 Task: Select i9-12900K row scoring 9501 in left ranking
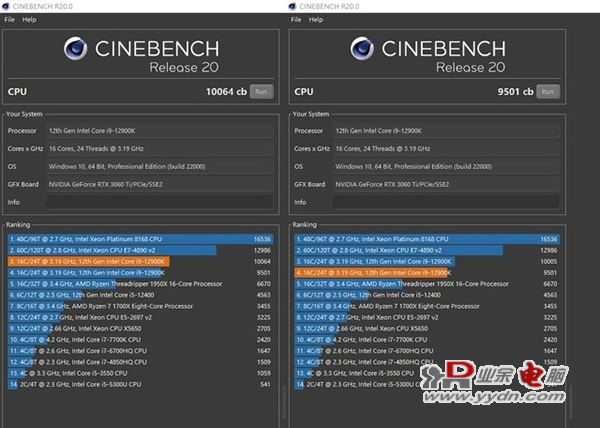(x=140, y=273)
